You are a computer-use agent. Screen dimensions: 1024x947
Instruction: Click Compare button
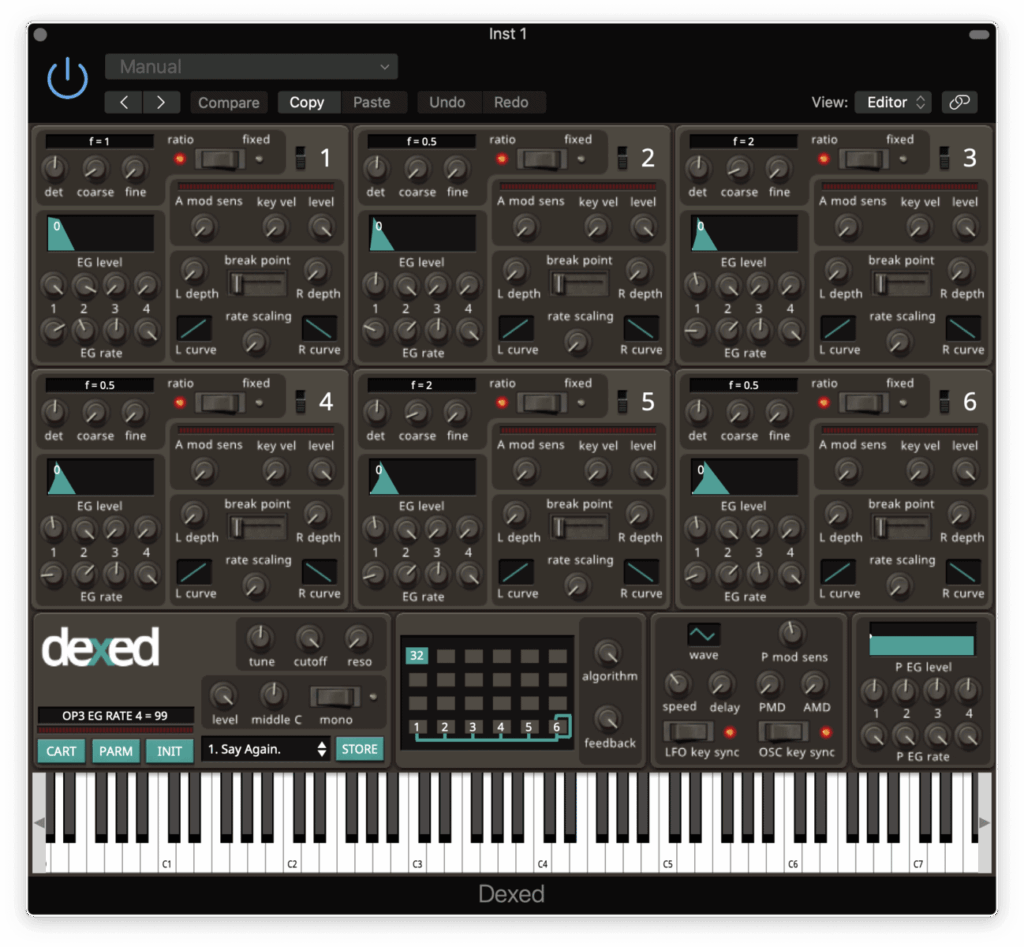point(229,103)
